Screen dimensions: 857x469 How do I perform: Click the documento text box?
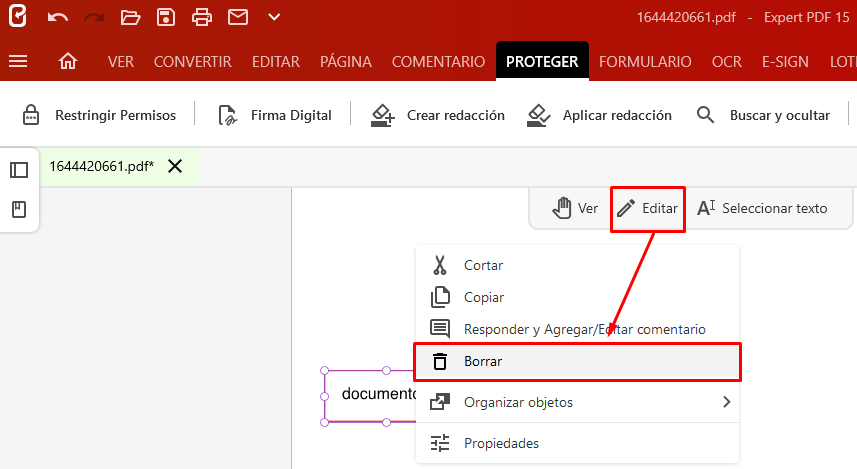click(x=370, y=396)
